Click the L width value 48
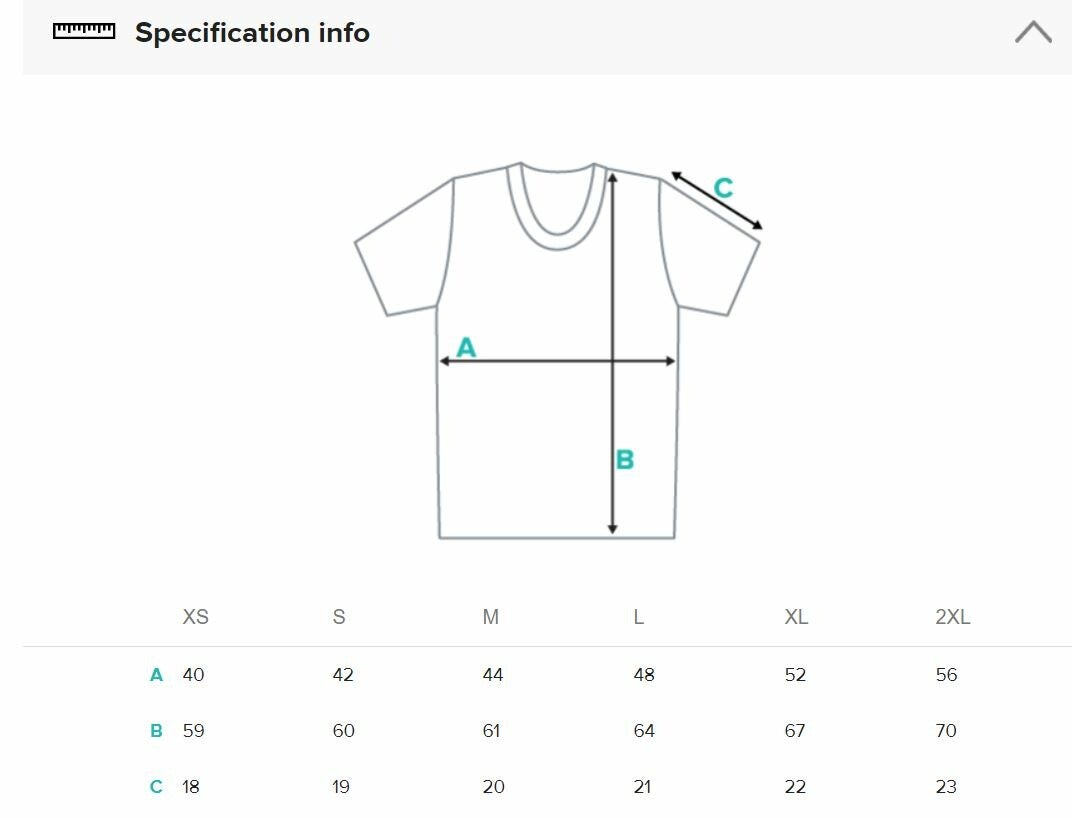The height and width of the screenshot is (818, 1072). (x=644, y=675)
